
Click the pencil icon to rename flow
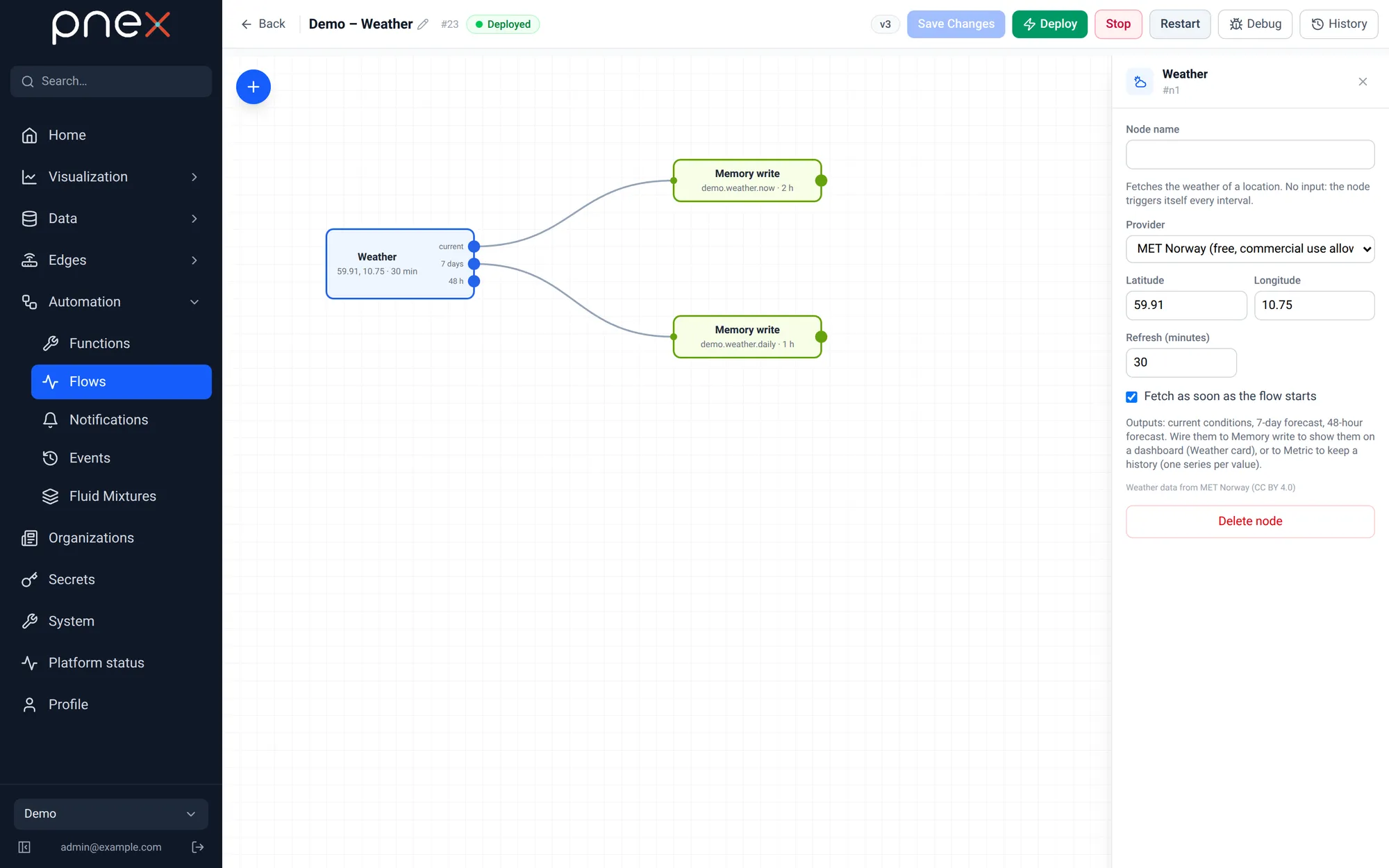(x=423, y=24)
